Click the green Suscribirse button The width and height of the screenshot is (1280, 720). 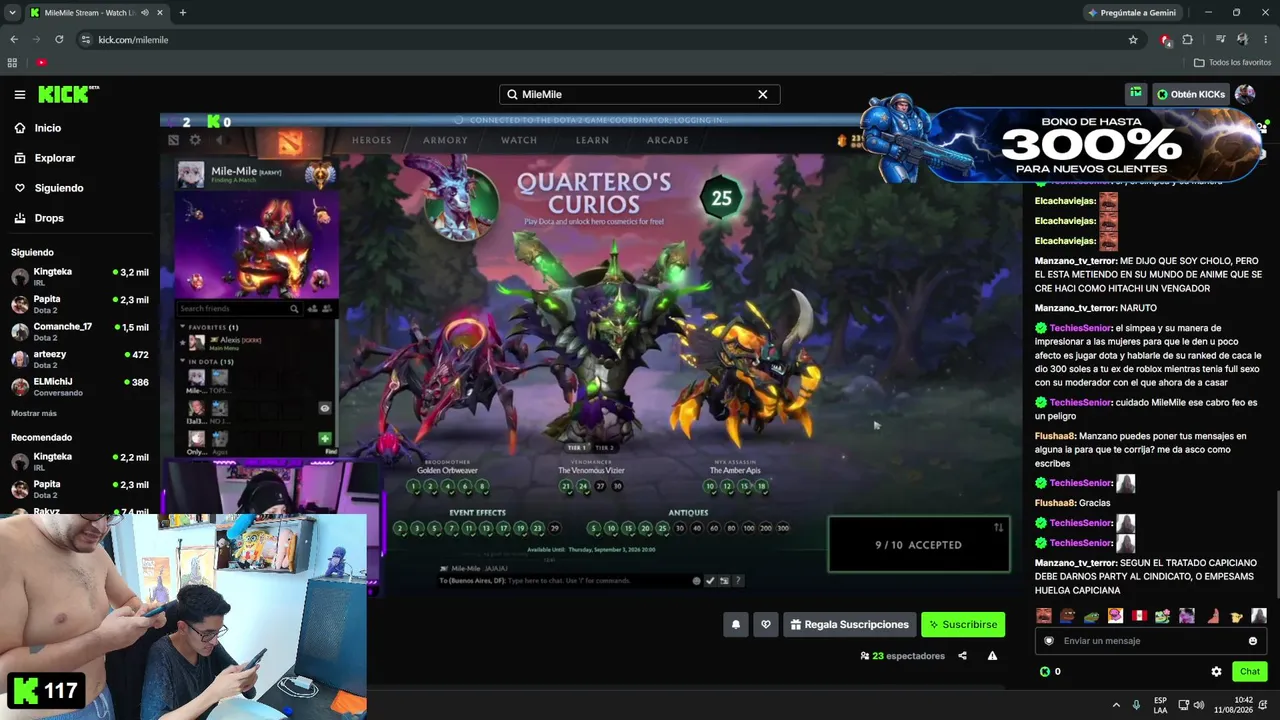click(963, 625)
